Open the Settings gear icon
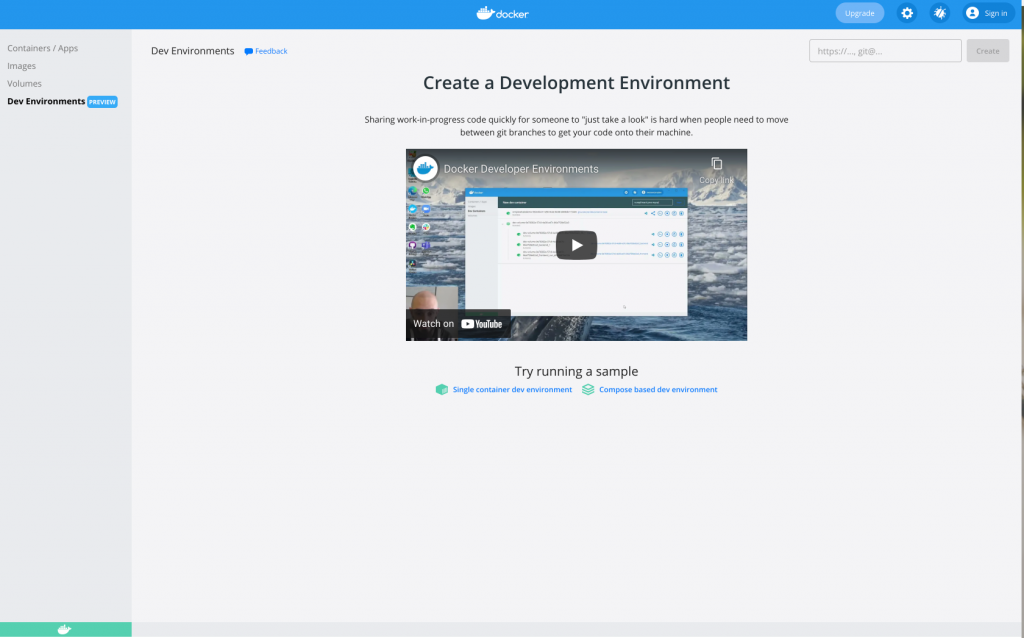This screenshot has width=1024, height=638. point(906,13)
